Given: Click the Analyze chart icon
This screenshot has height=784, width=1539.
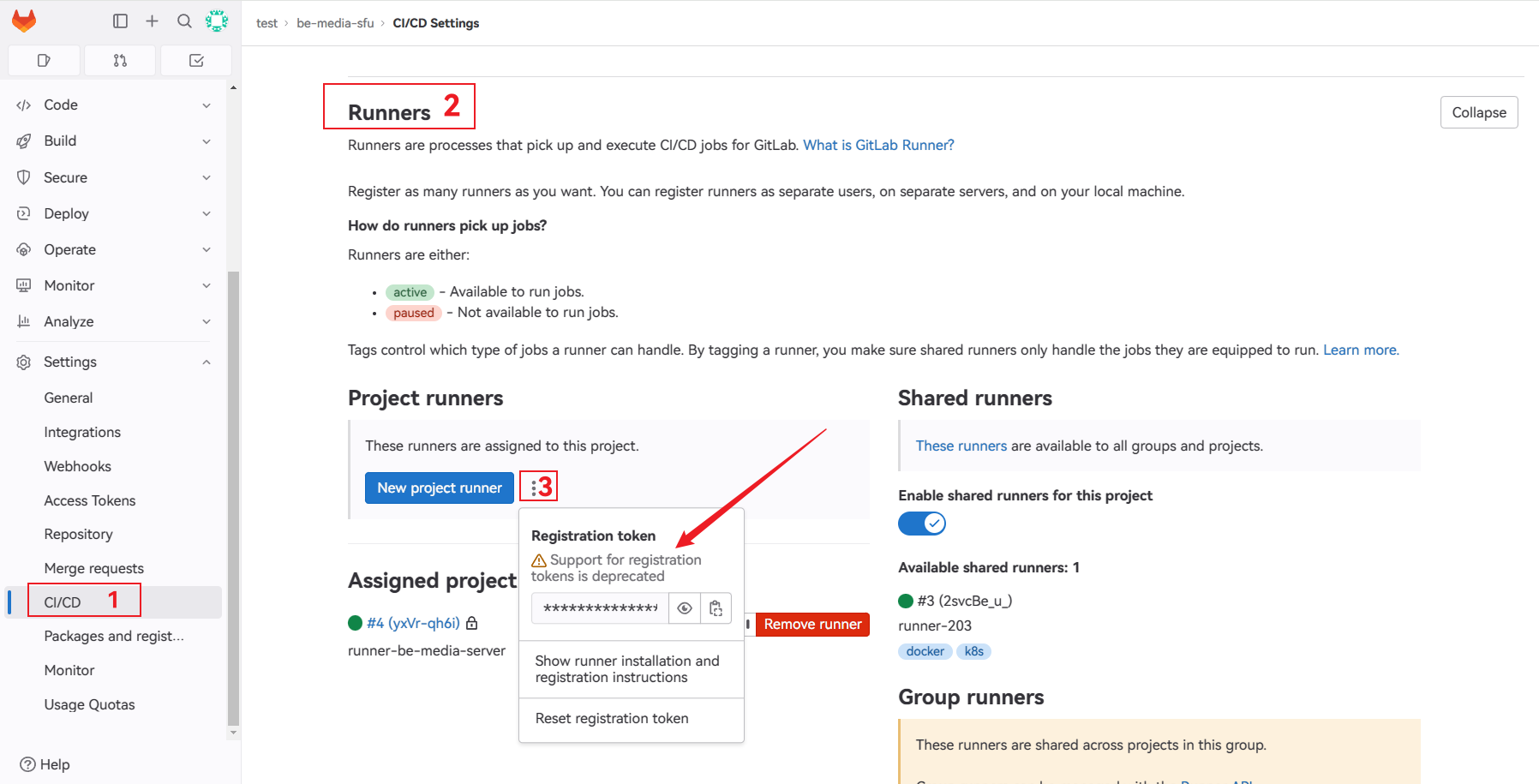Looking at the screenshot, I should pos(24,321).
